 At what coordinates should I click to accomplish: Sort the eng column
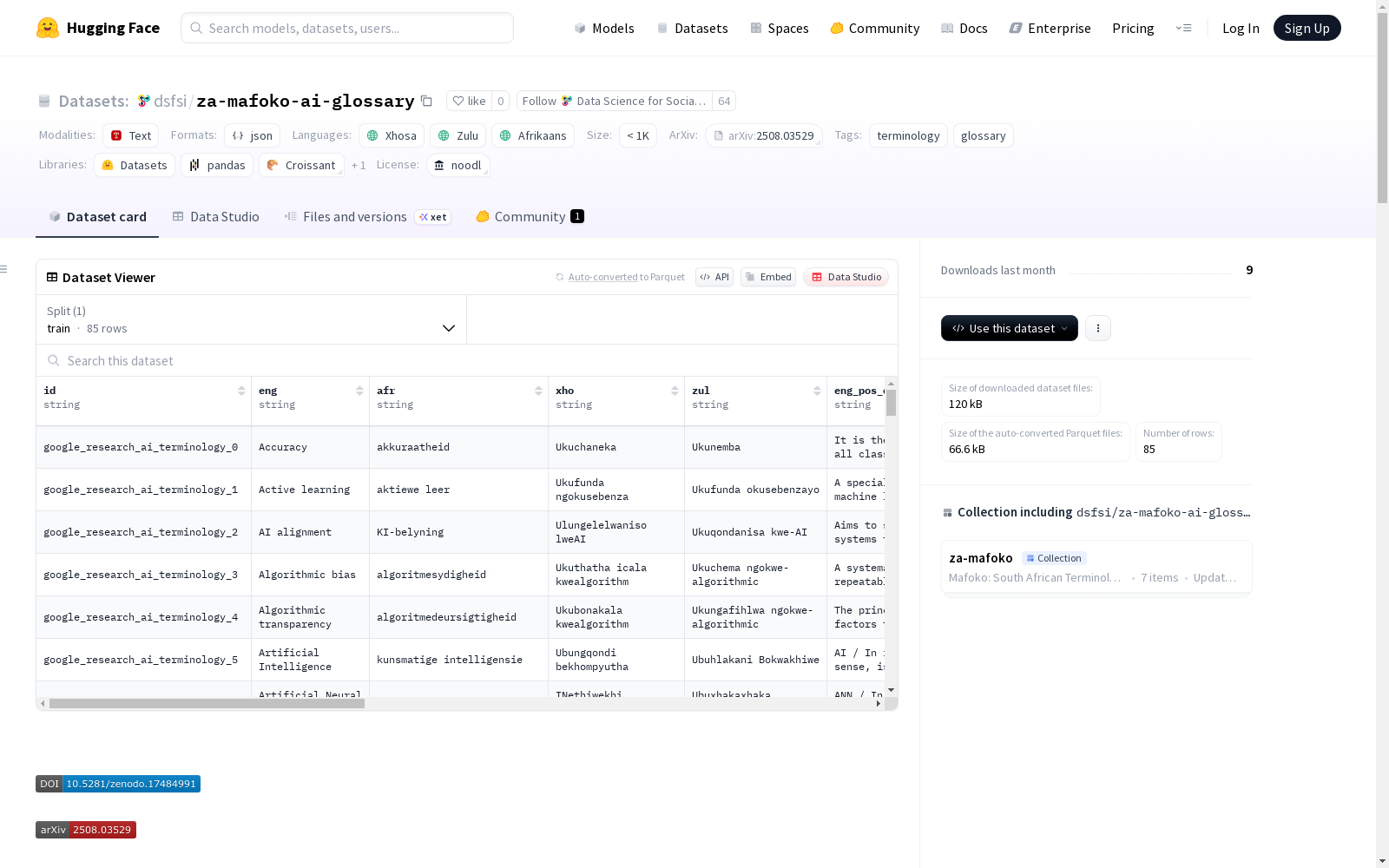[359, 391]
